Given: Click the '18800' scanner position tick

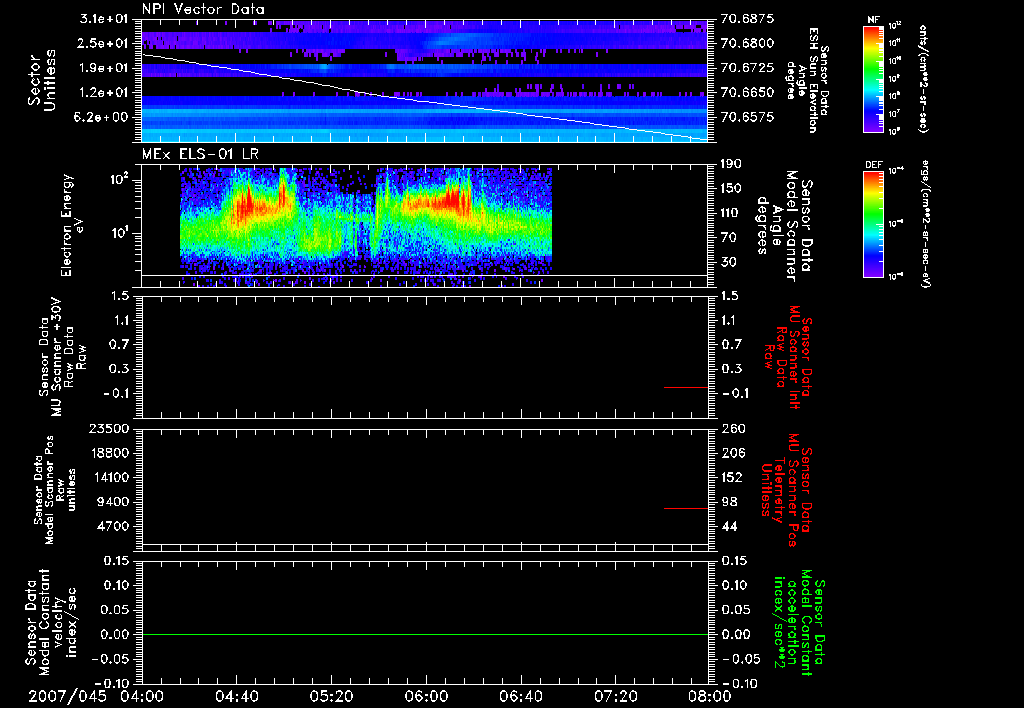Looking at the screenshot, I should [108, 453].
